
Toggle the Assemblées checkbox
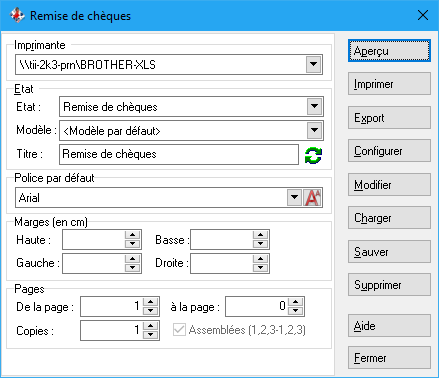pyautogui.click(x=179, y=330)
